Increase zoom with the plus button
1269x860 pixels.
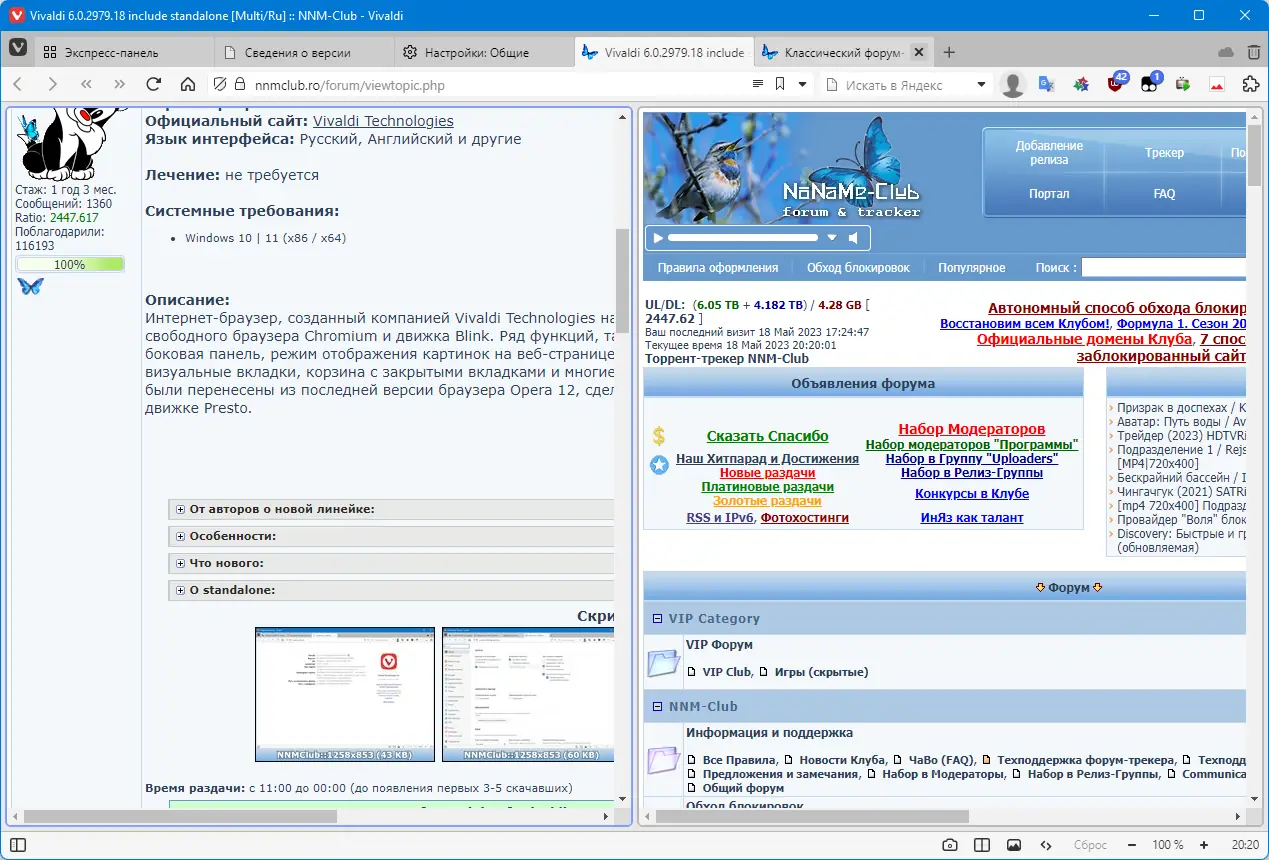coord(1204,845)
